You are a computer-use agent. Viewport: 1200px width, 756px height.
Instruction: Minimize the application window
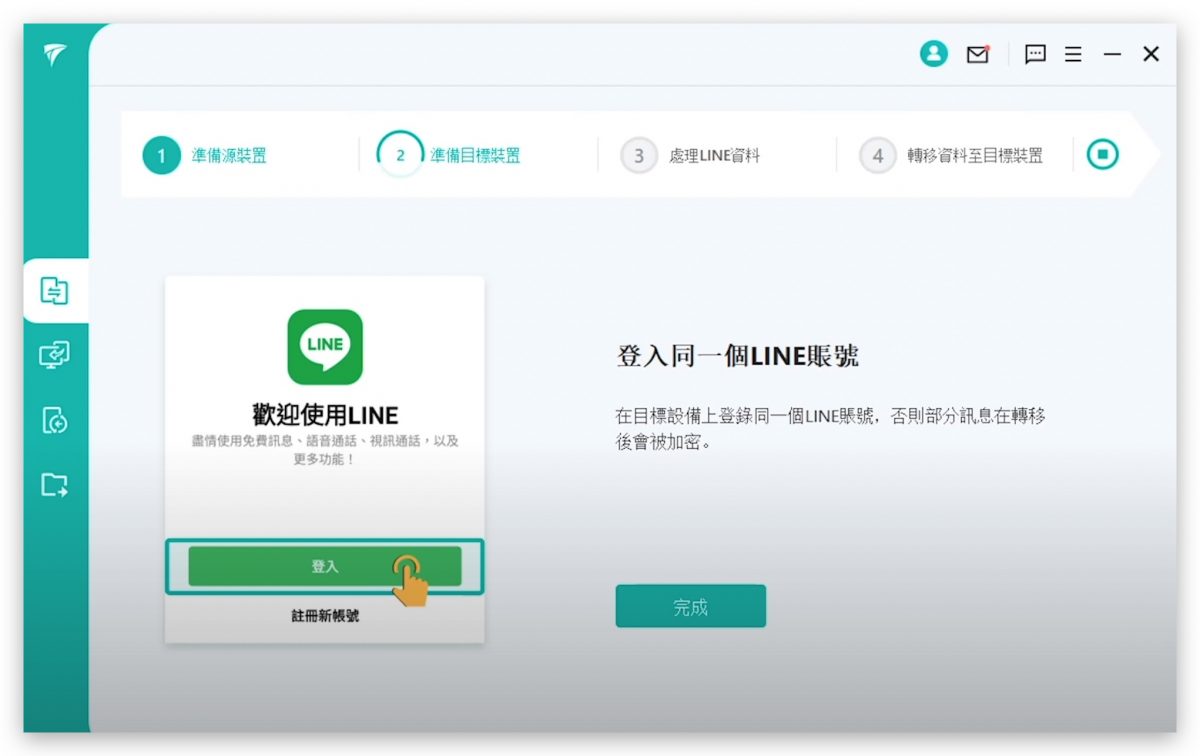tap(1112, 55)
